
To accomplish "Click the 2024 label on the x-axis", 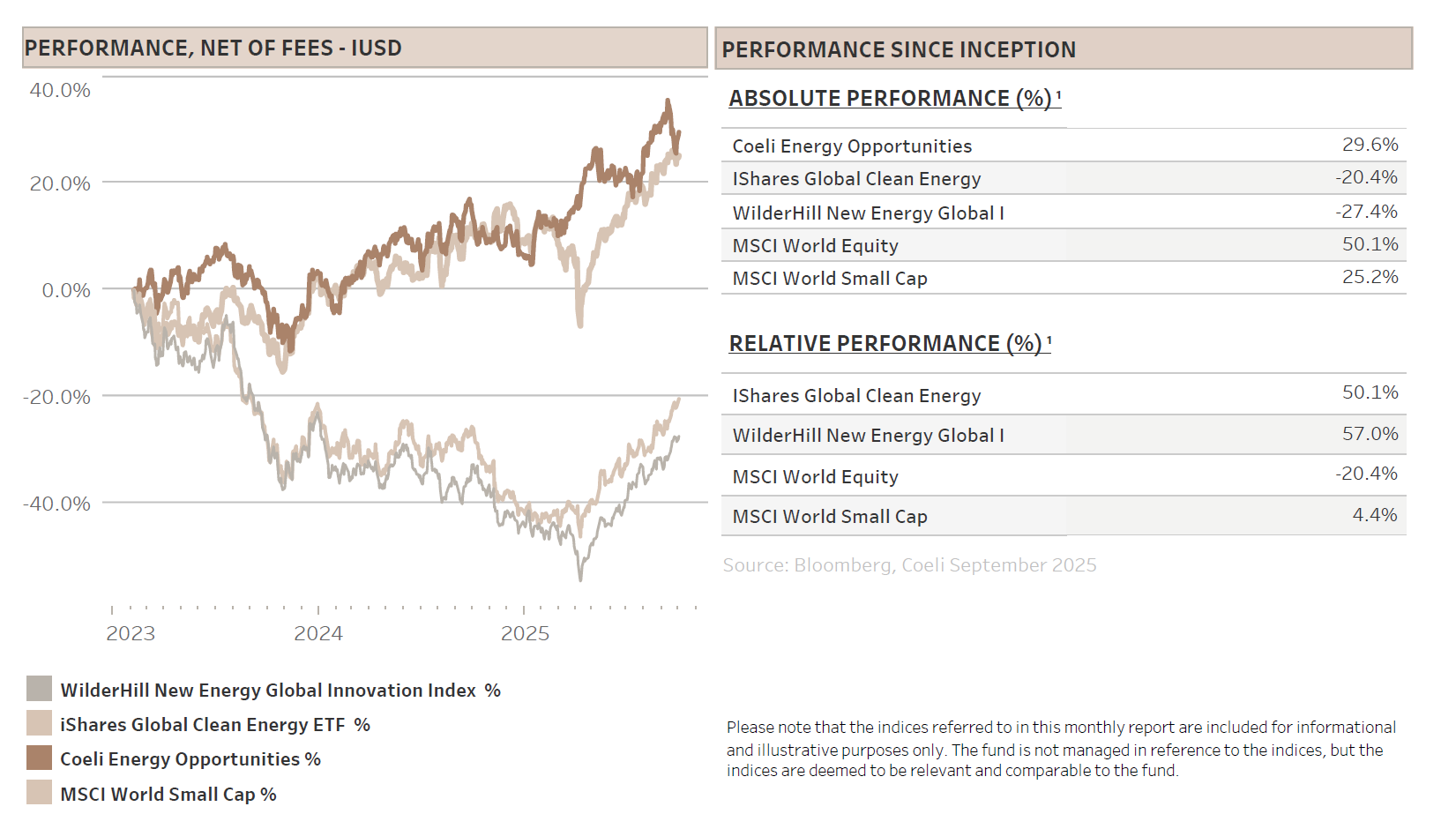I will click(x=318, y=634).
